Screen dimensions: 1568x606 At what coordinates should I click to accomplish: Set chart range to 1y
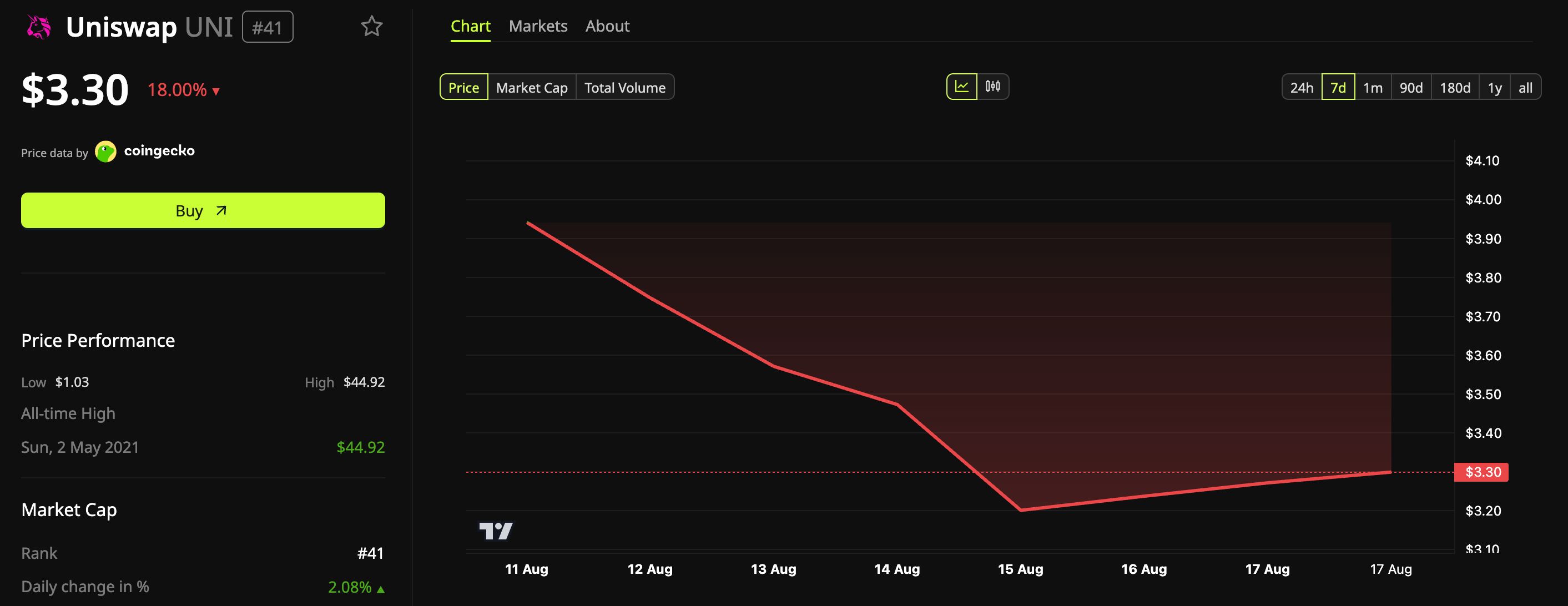[x=1494, y=87]
